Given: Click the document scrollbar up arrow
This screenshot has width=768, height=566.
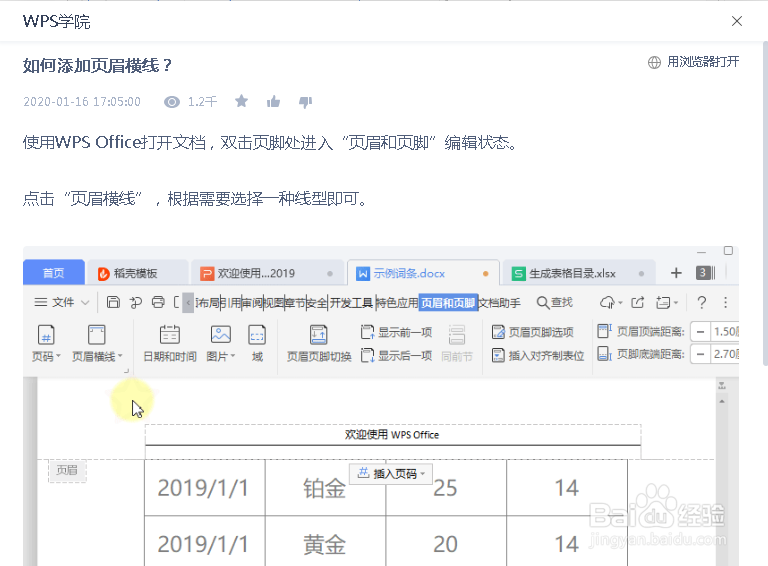Looking at the screenshot, I should 721,401.
